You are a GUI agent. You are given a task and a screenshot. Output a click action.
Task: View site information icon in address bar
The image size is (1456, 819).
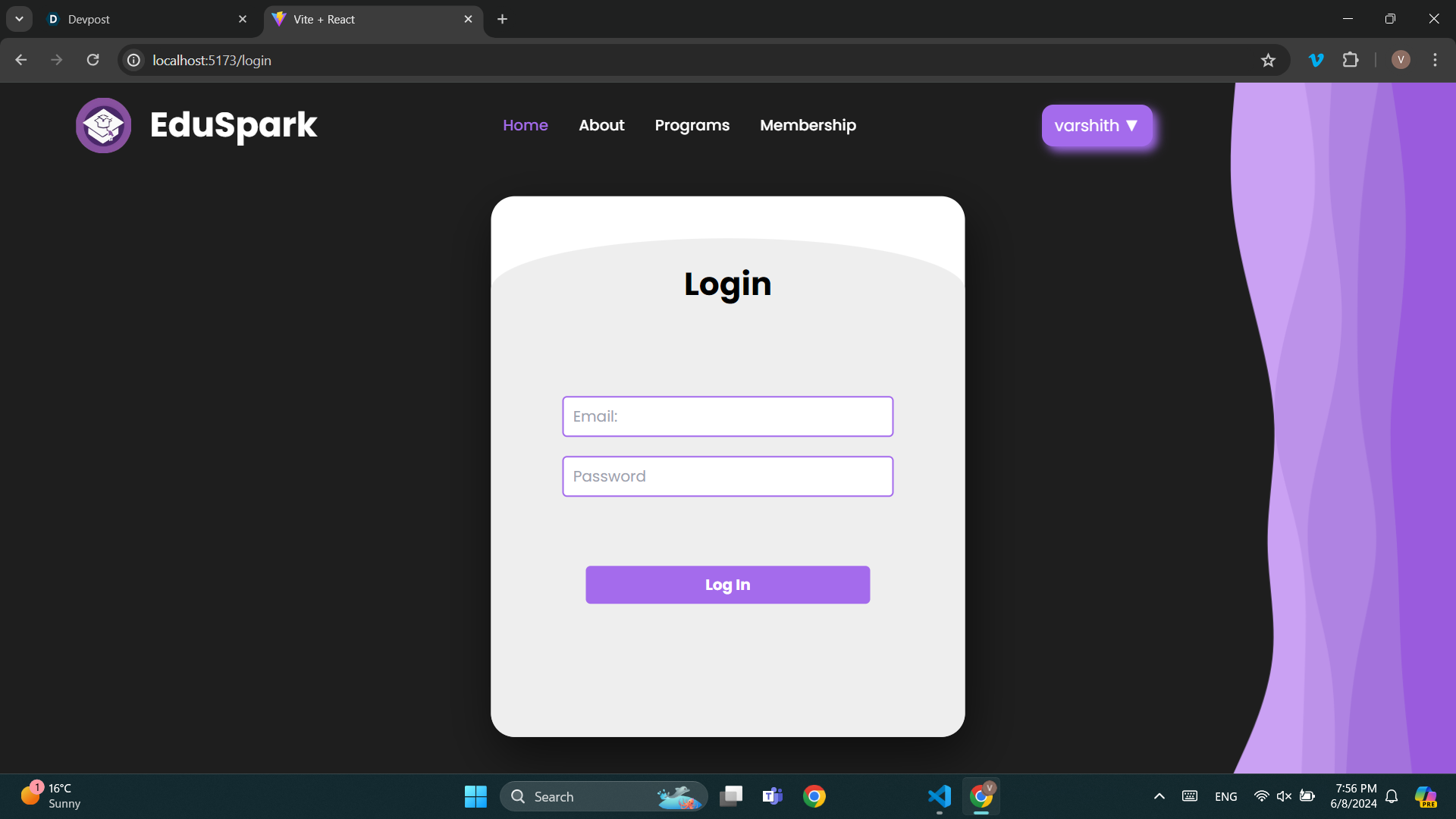click(x=133, y=60)
